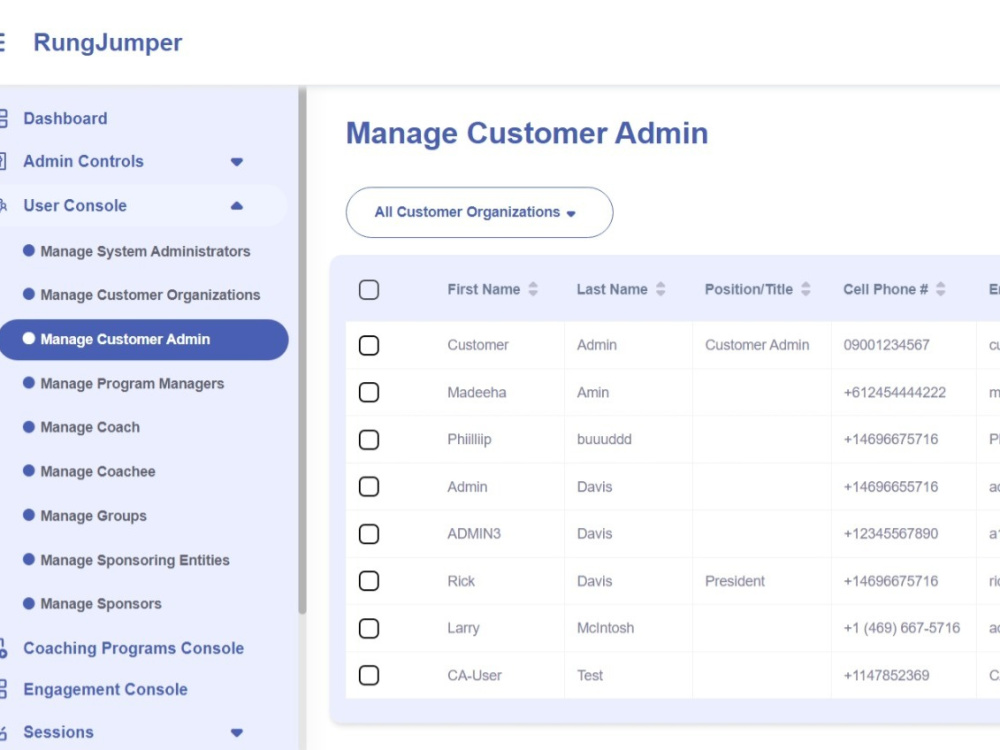Click the buuuddd last name cell
This screenshot has height=750, width=1000.
click(x=604, y=439)
